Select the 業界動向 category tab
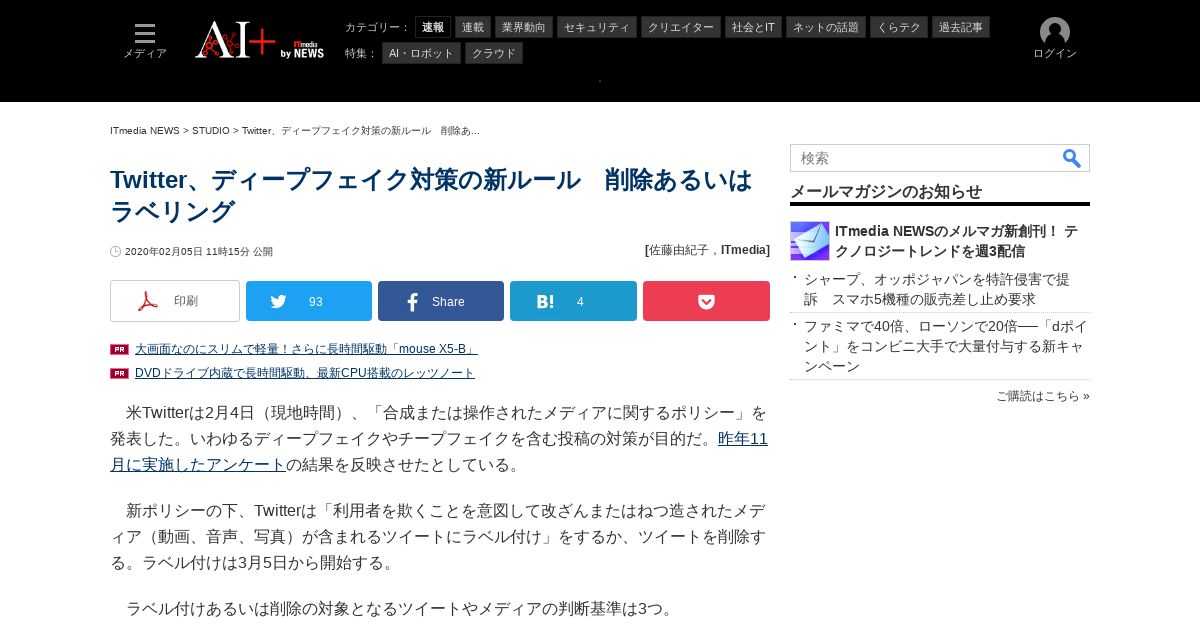1200x630 pixels. tap(524, 27)
